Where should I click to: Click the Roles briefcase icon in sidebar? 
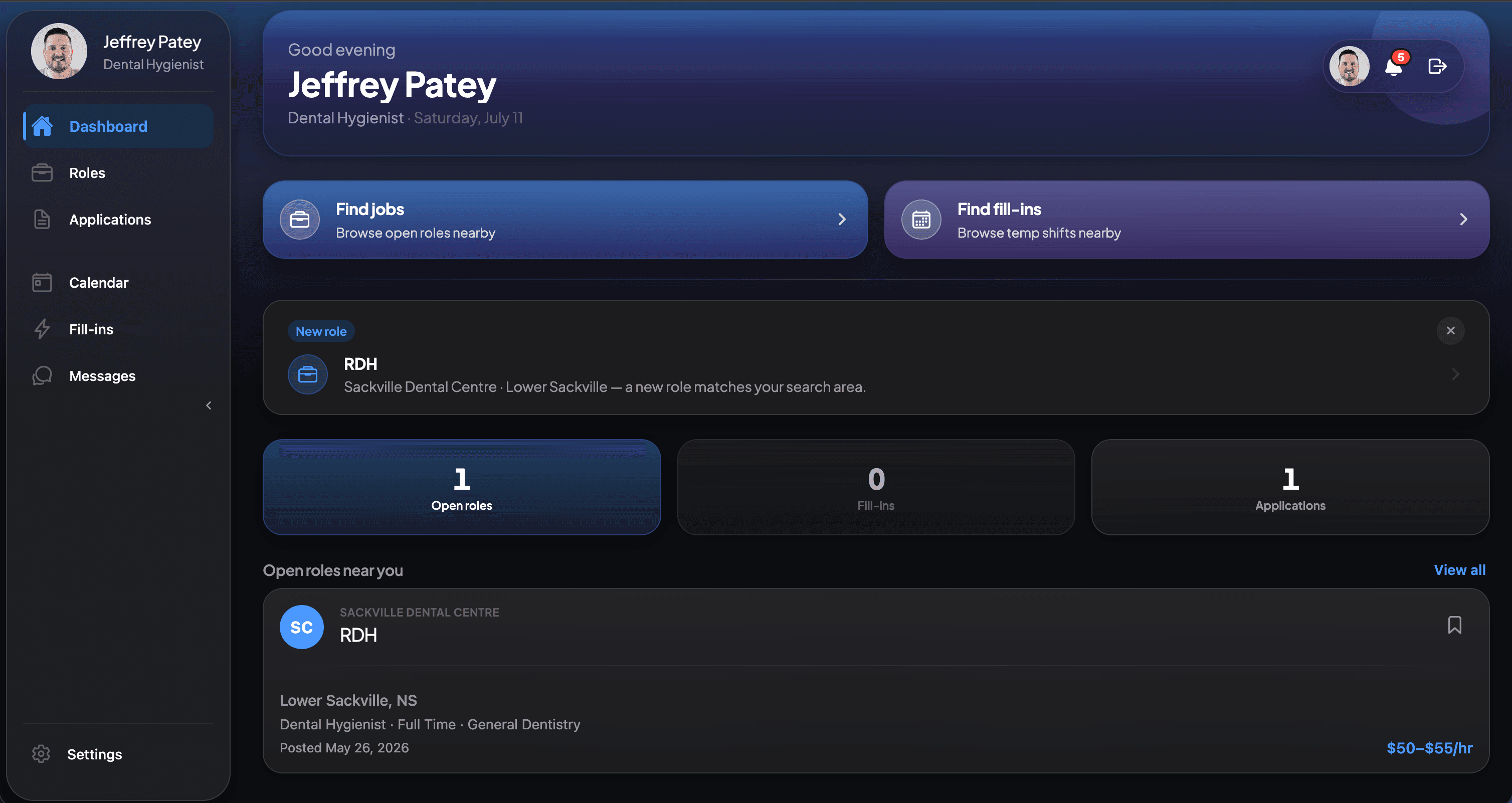[42, 173]
